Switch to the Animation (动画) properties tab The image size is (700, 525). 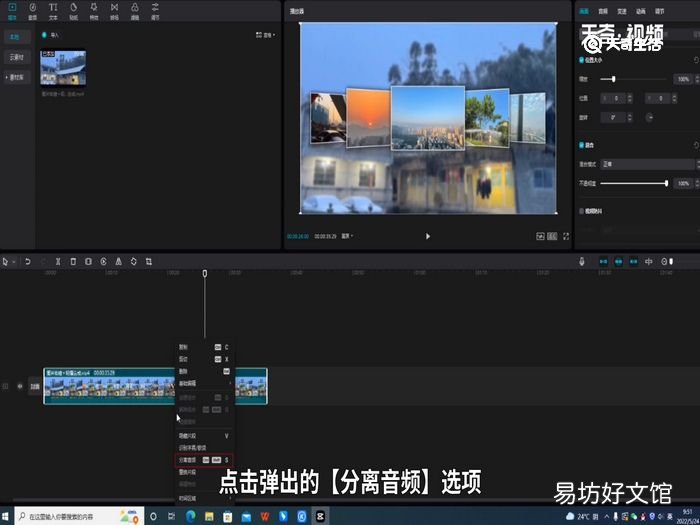(x=641, y=11)
